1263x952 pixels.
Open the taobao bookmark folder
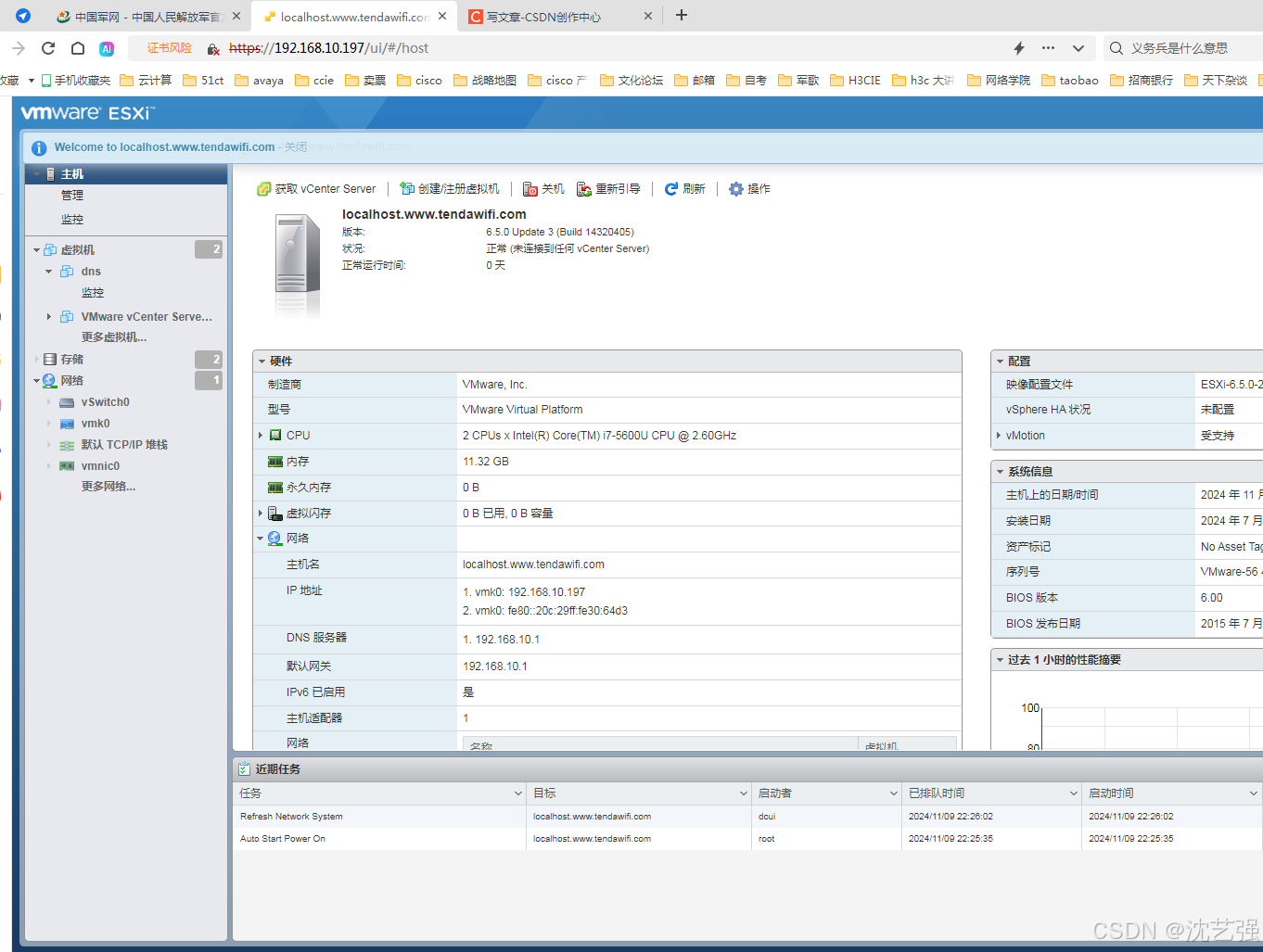[1070, 81]
